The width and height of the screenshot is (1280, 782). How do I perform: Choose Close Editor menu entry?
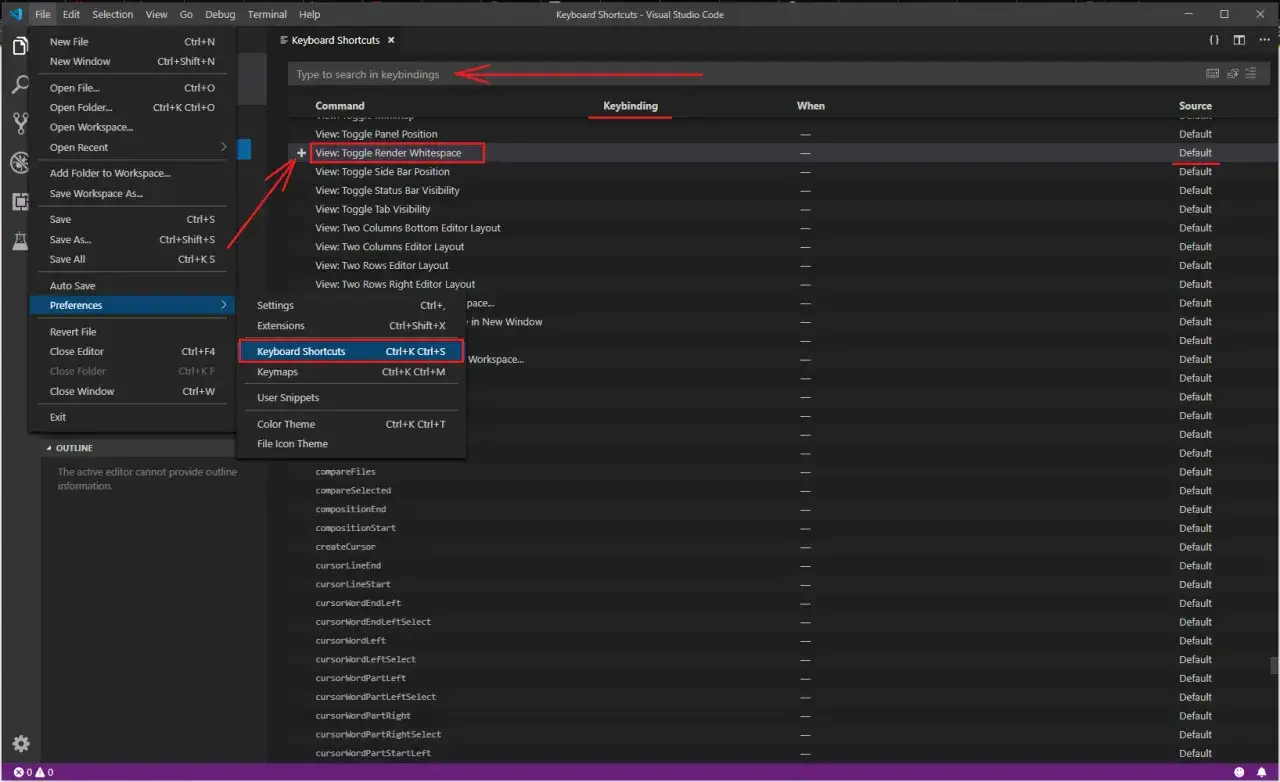click(132, 351)
